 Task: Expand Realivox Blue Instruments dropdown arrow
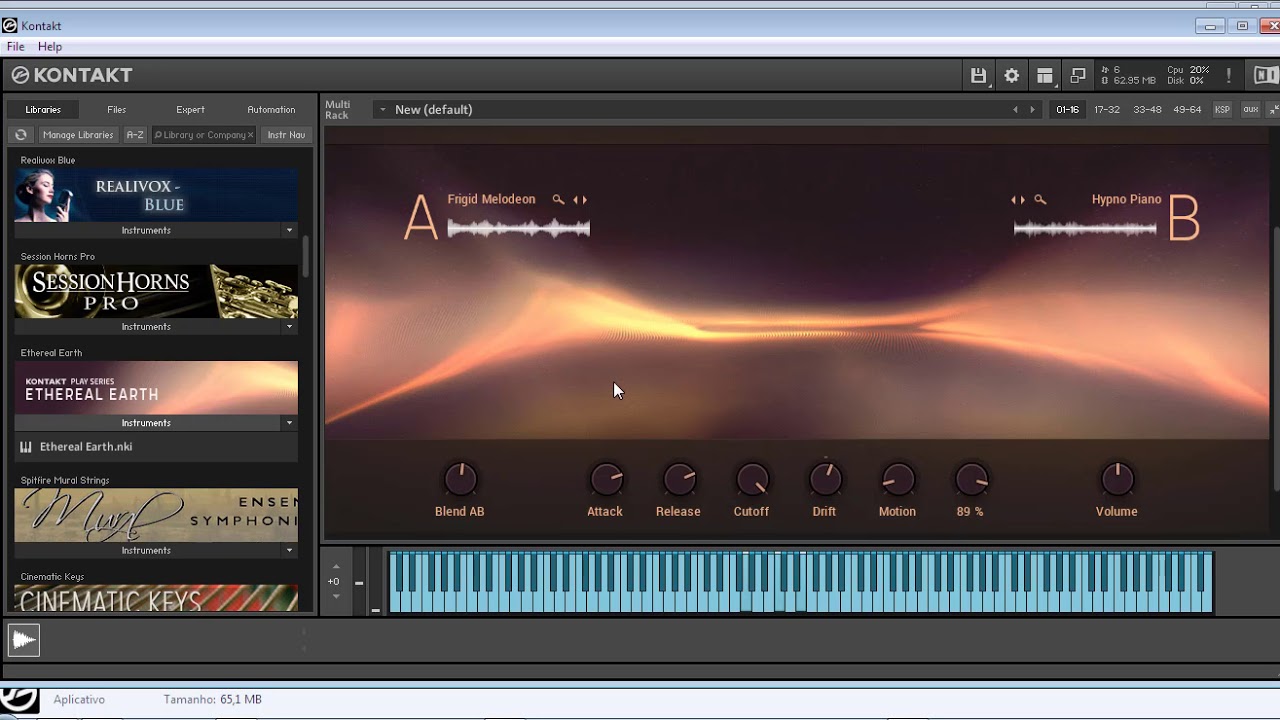click(x=290, y=231)
